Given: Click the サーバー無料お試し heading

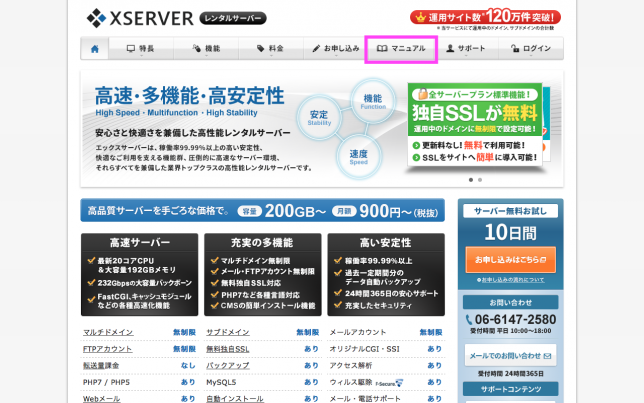Looking at the screenshot, I should point(511,211).
